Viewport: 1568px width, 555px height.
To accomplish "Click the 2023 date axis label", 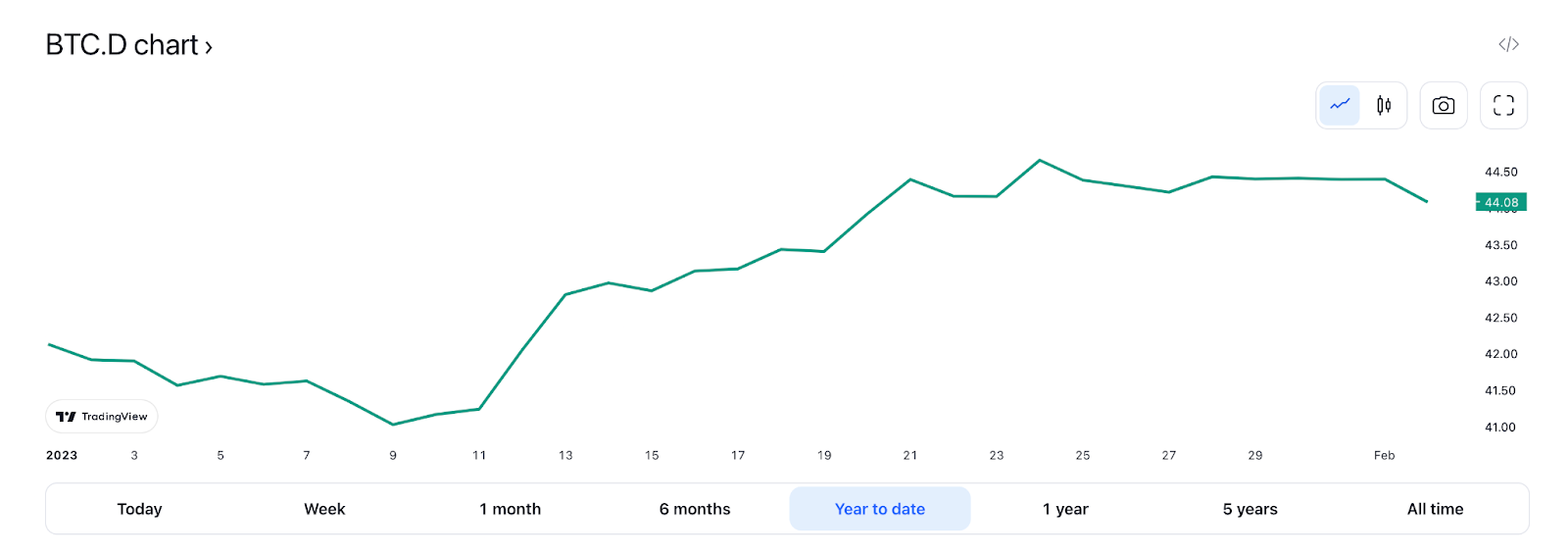I will tap(62, 455).
